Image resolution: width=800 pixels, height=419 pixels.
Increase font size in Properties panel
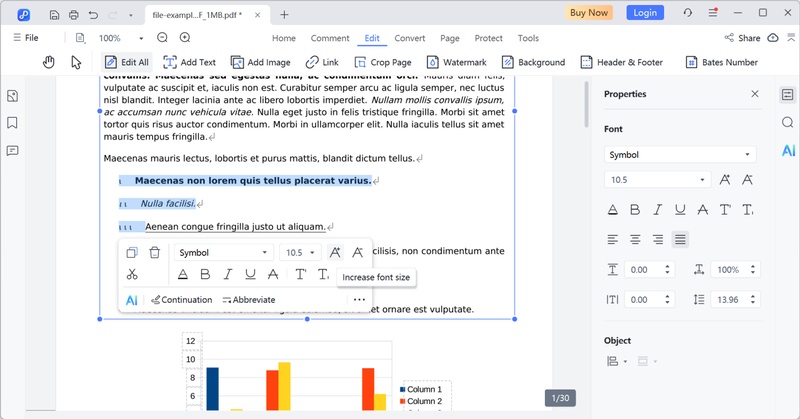[x=725, y=180]
